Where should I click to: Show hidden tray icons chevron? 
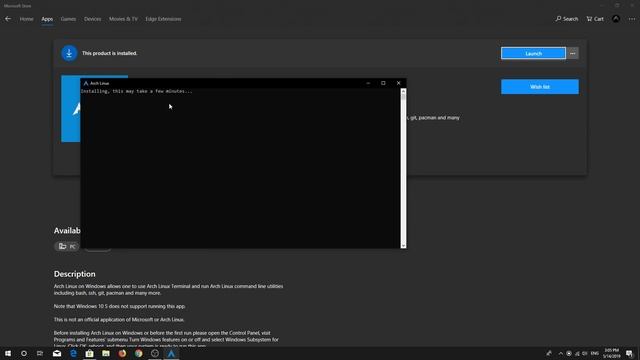click(561, 353)
